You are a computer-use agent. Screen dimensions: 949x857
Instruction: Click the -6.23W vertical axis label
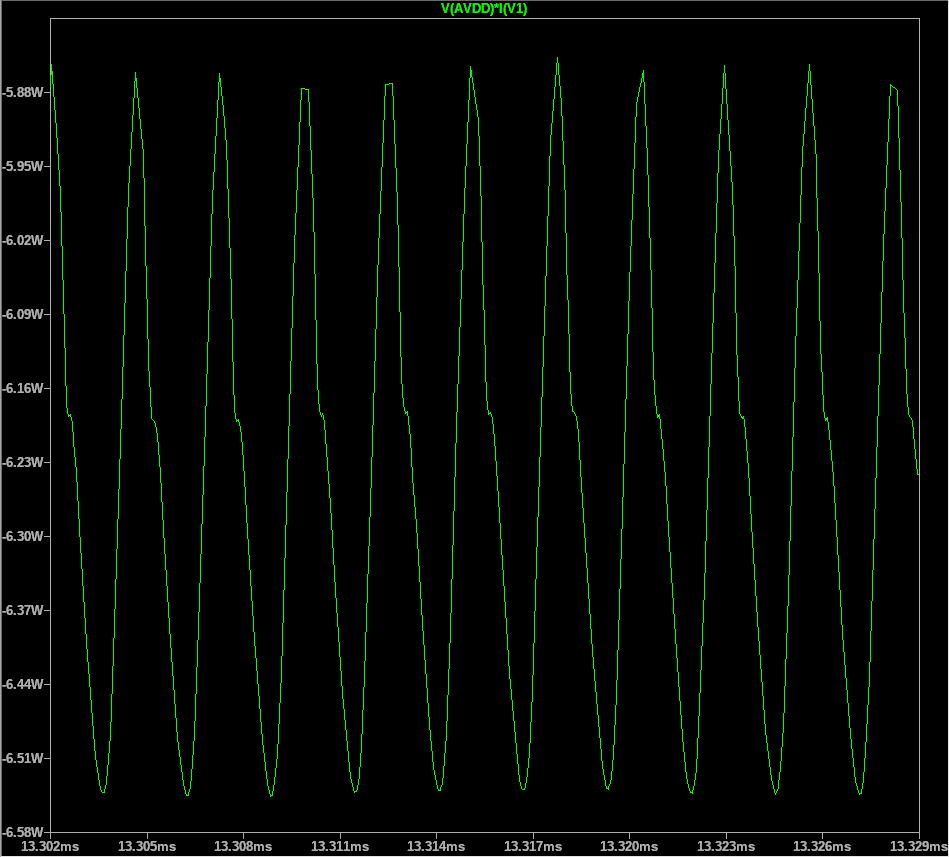coord(23,462)
